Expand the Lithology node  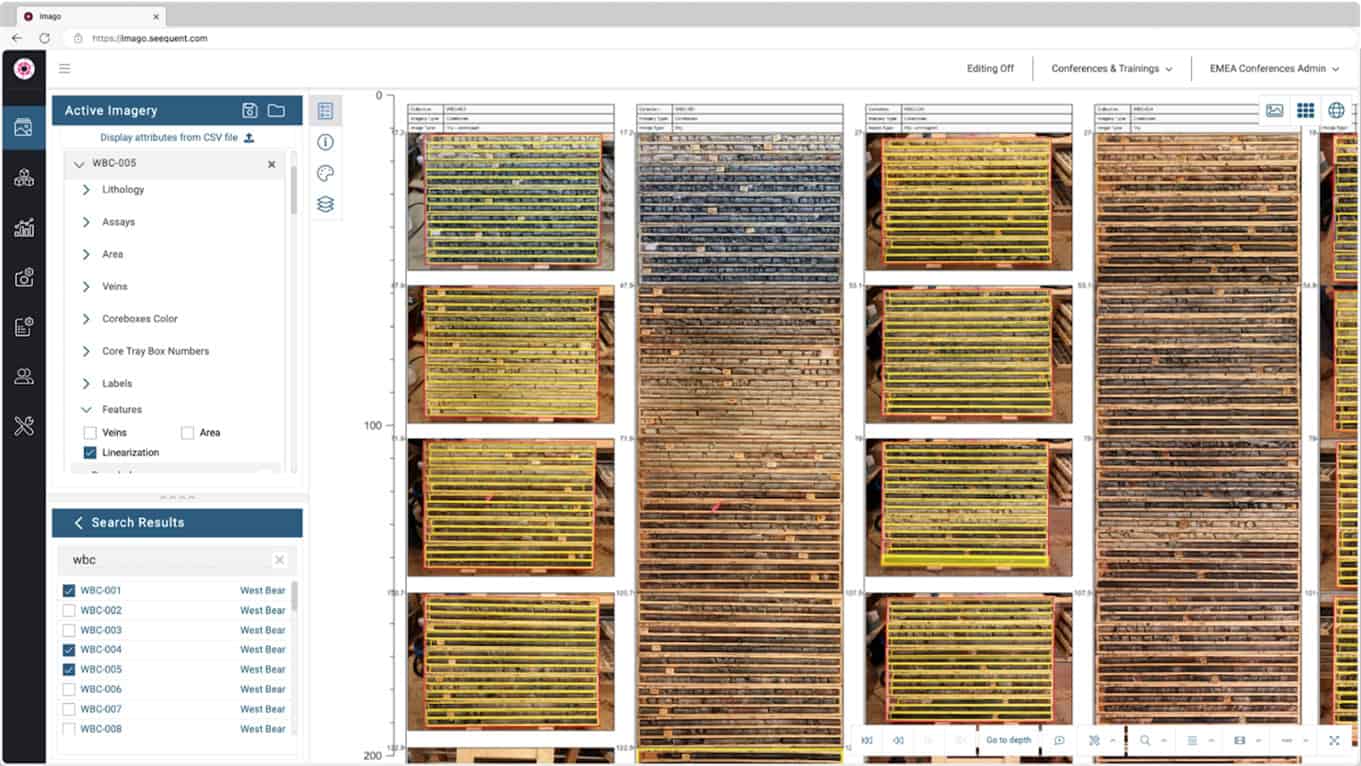(86, 189)
